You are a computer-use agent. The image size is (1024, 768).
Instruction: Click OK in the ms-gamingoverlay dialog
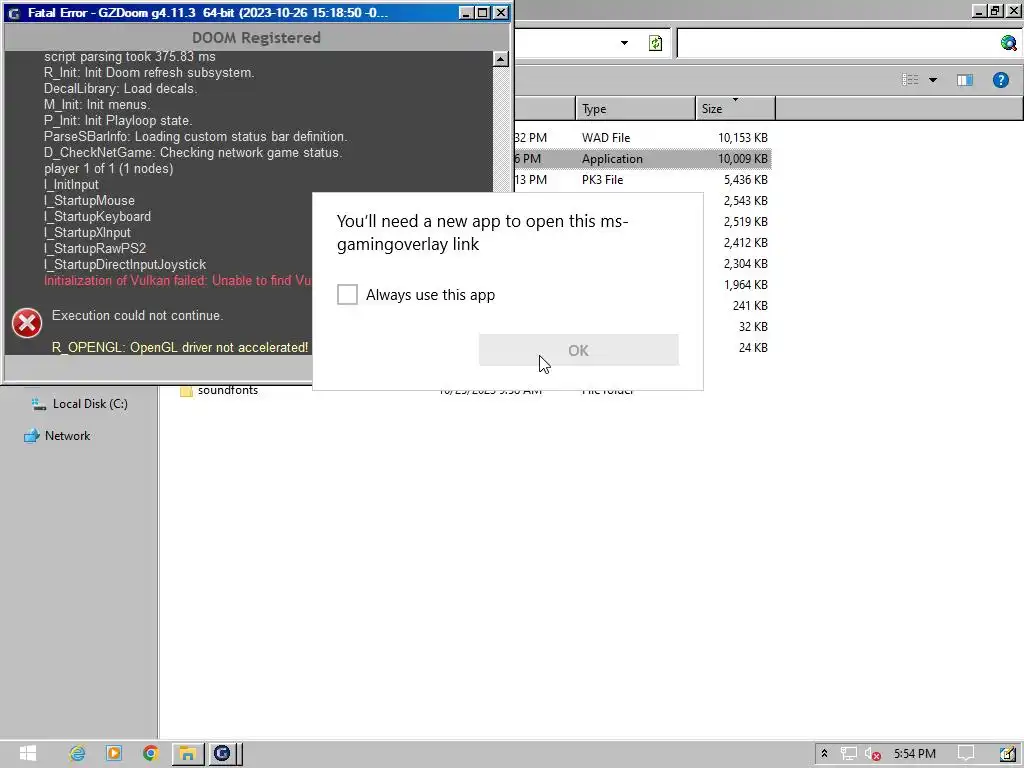point(578,350)
